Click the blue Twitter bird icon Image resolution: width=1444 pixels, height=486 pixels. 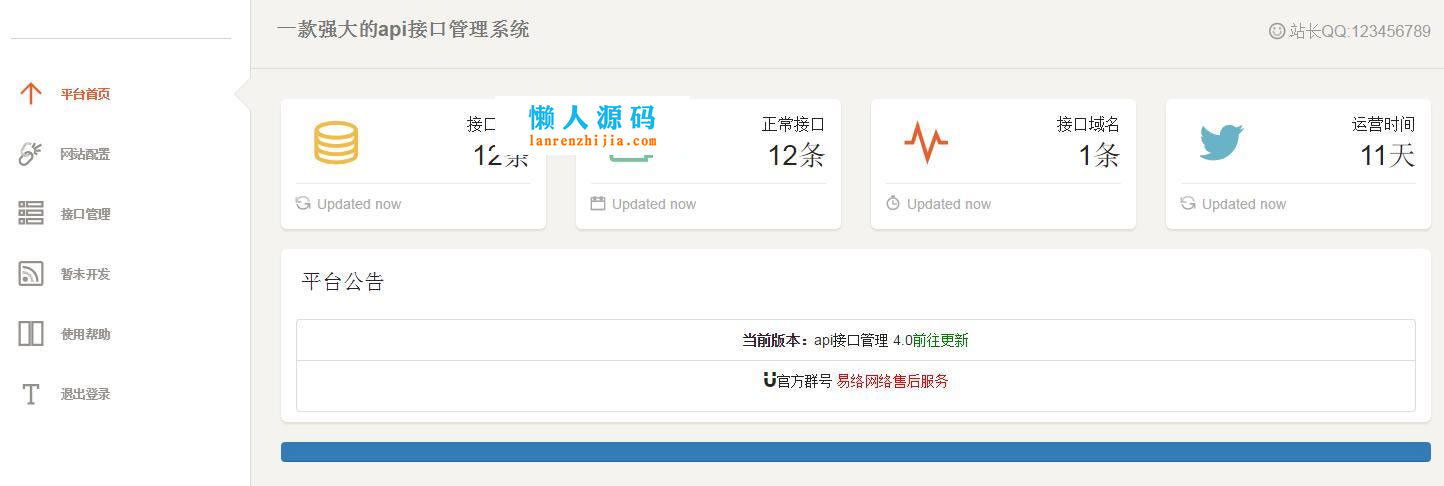point(1221,143)
